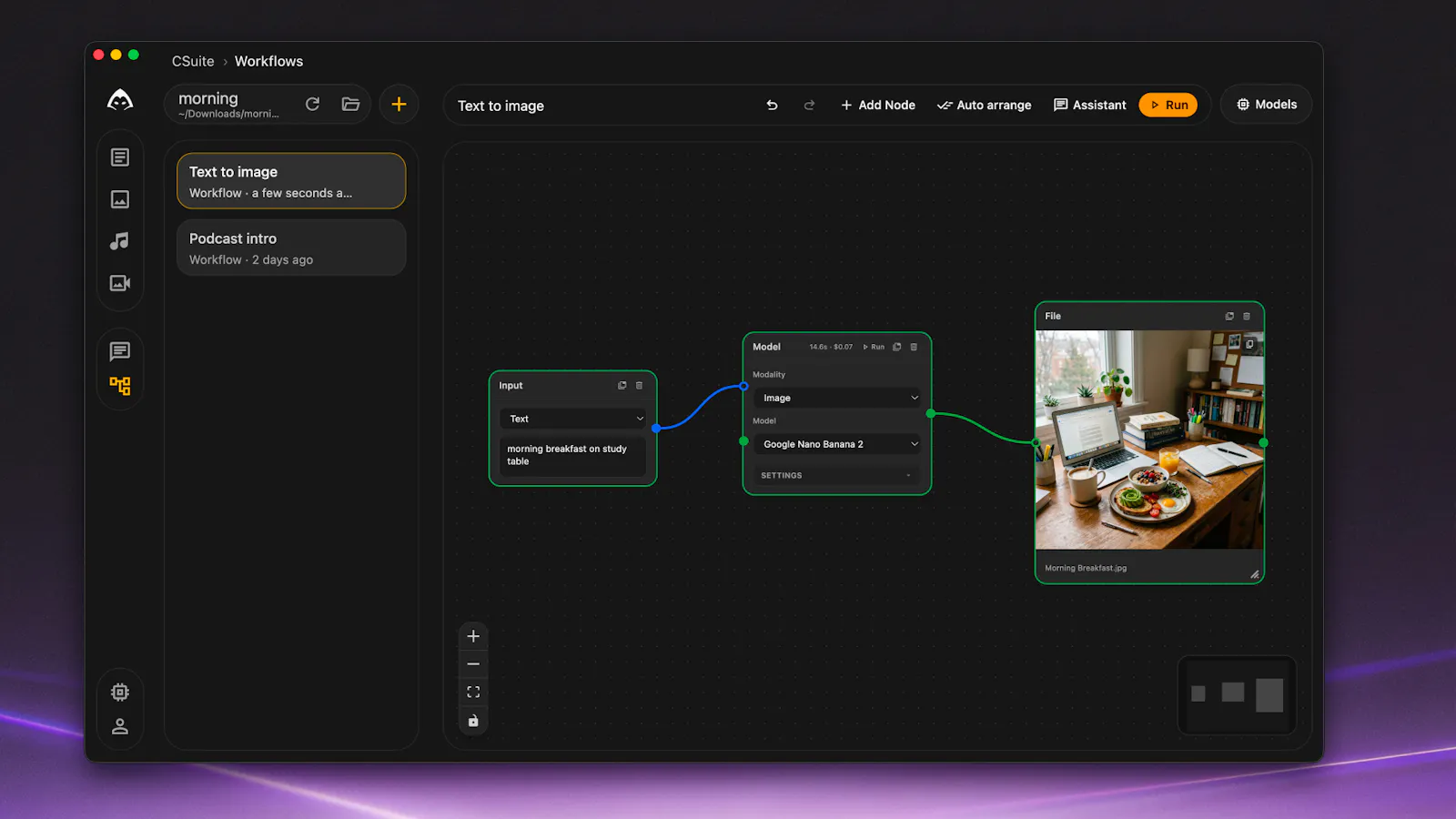Screen dimensions: 1456x819
Task: Select the Podcast intro workflow
Action: pyautogui.click(x=291, y=248)
